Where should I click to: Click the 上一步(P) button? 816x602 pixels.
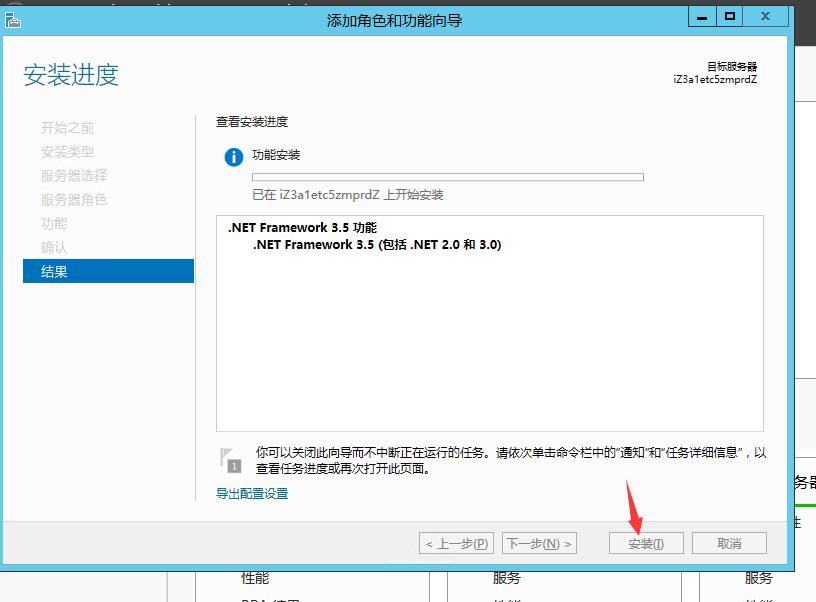pos(456,544)
